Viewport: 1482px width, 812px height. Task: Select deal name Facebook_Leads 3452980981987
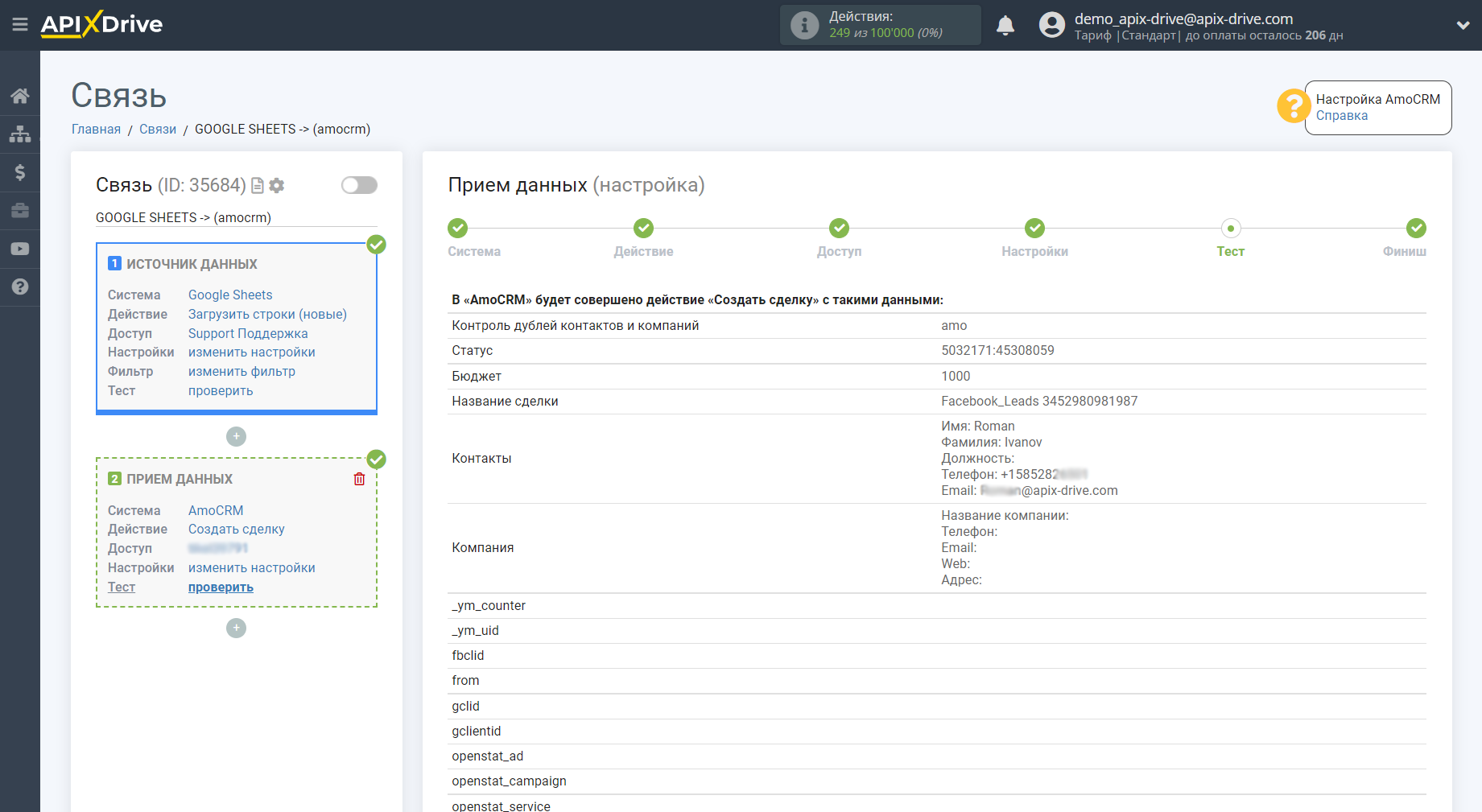click(1039, 401)
